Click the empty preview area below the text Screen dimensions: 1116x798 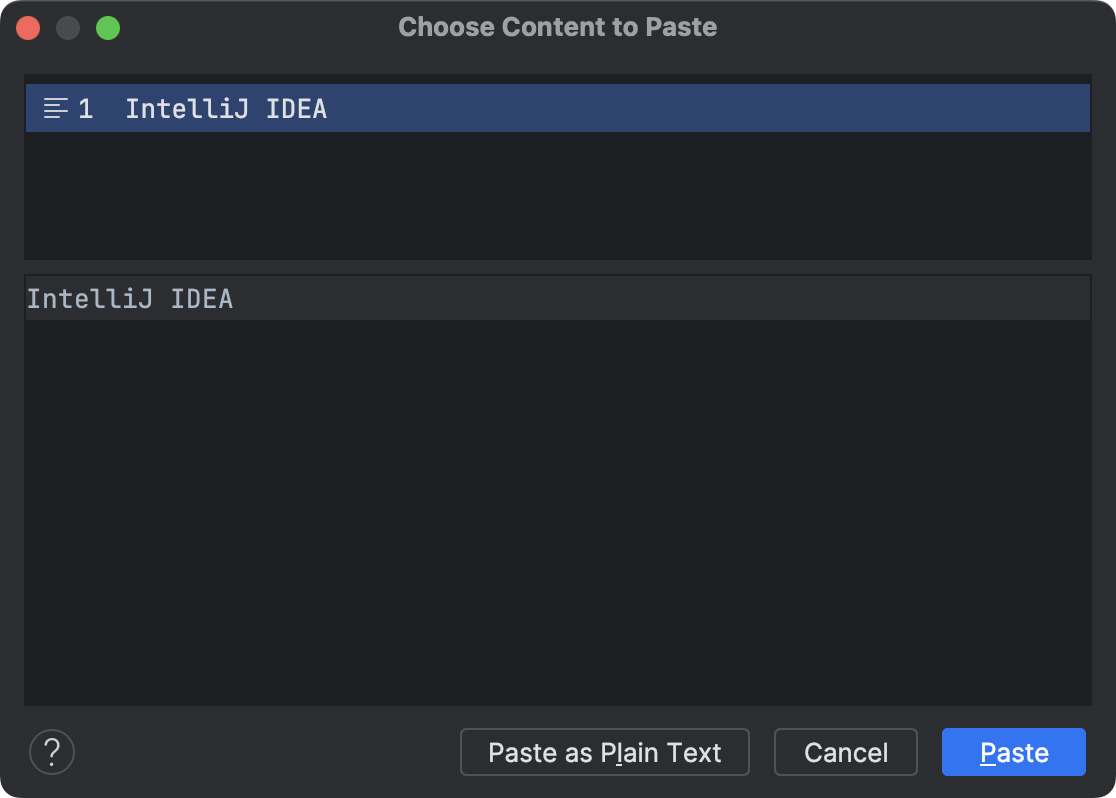coord(558,510)
